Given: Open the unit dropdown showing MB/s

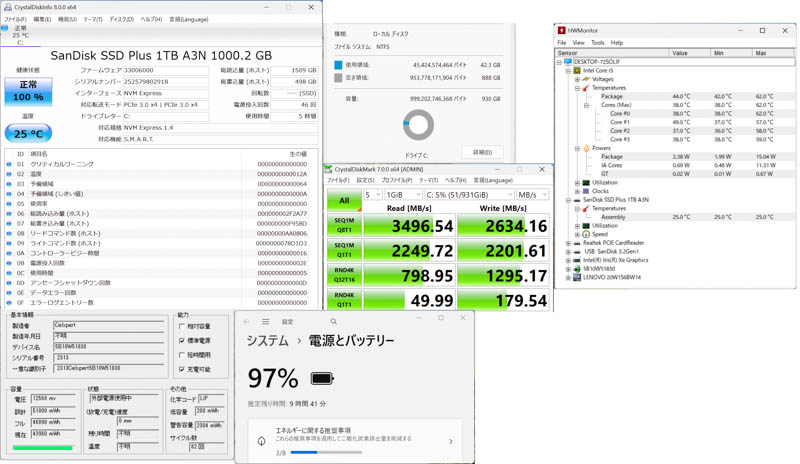Looking at the screenshot, I should (x=533, y=195).
